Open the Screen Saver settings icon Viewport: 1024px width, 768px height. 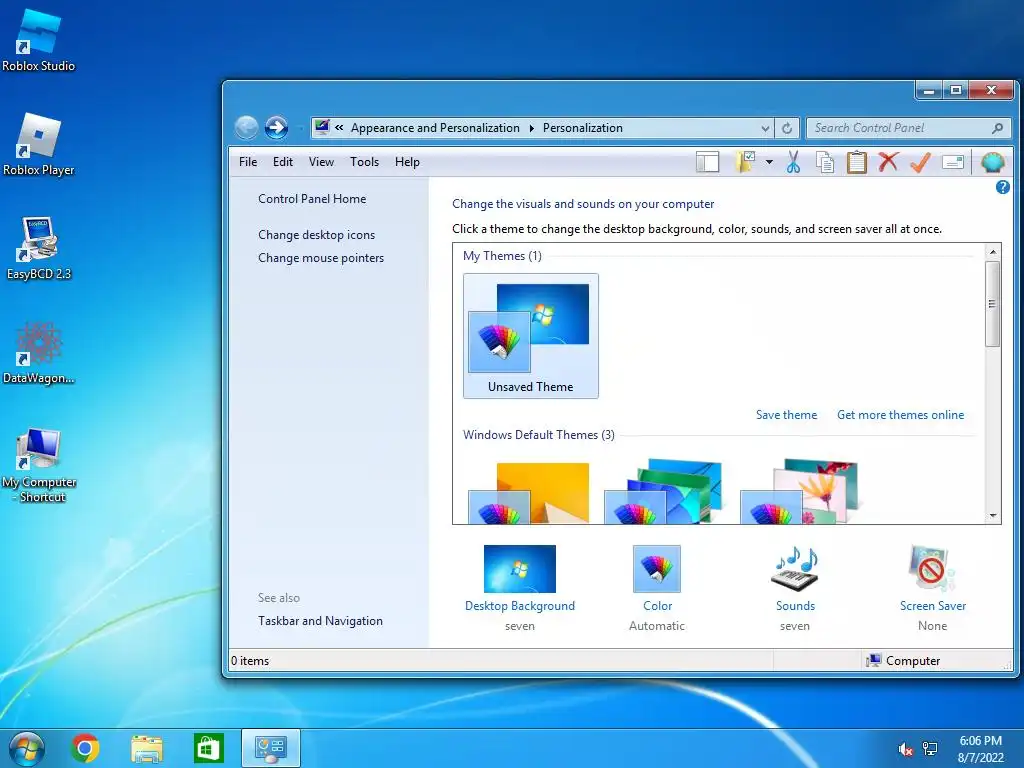click(x=932, y=569)
